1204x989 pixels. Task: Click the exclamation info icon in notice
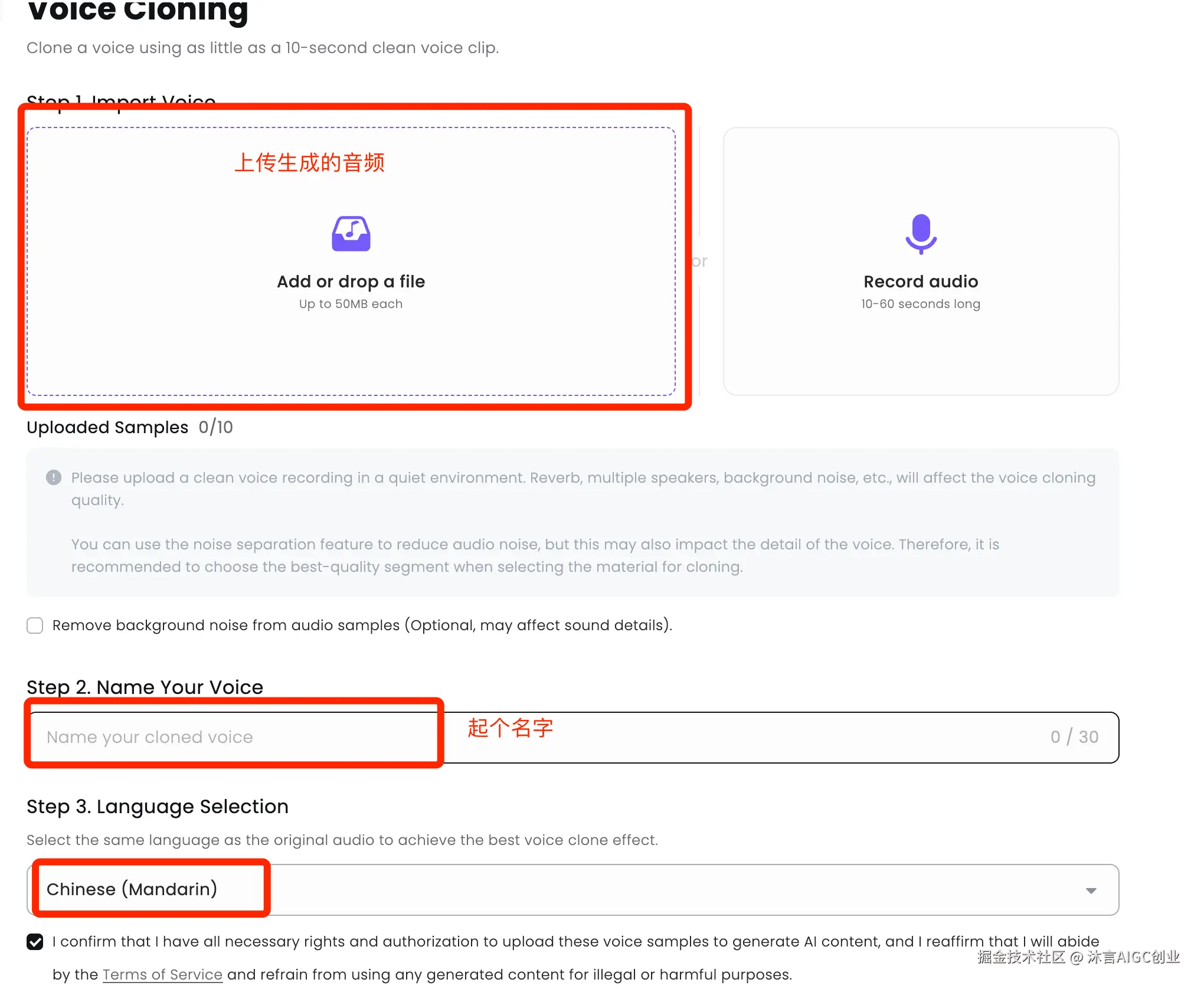[54, 477]
